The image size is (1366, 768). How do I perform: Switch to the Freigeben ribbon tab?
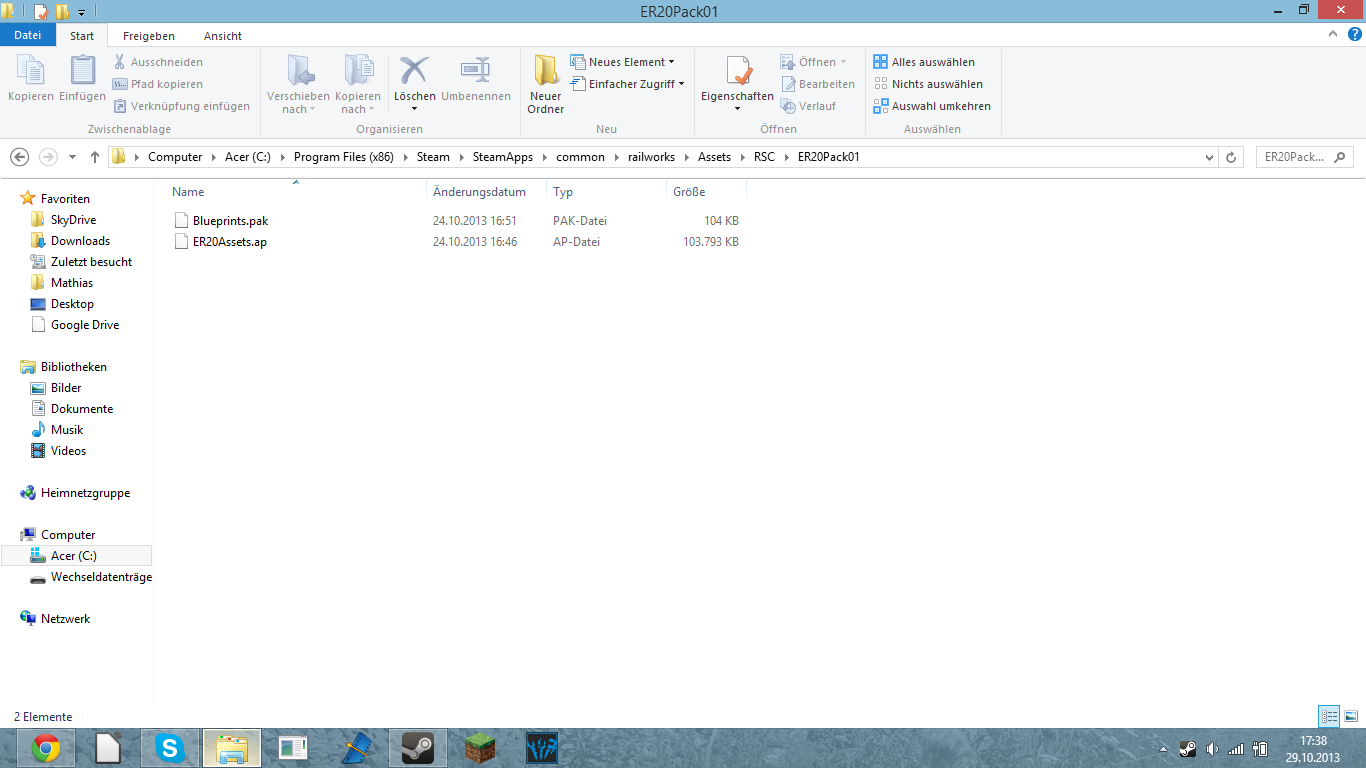coord(149,36)
